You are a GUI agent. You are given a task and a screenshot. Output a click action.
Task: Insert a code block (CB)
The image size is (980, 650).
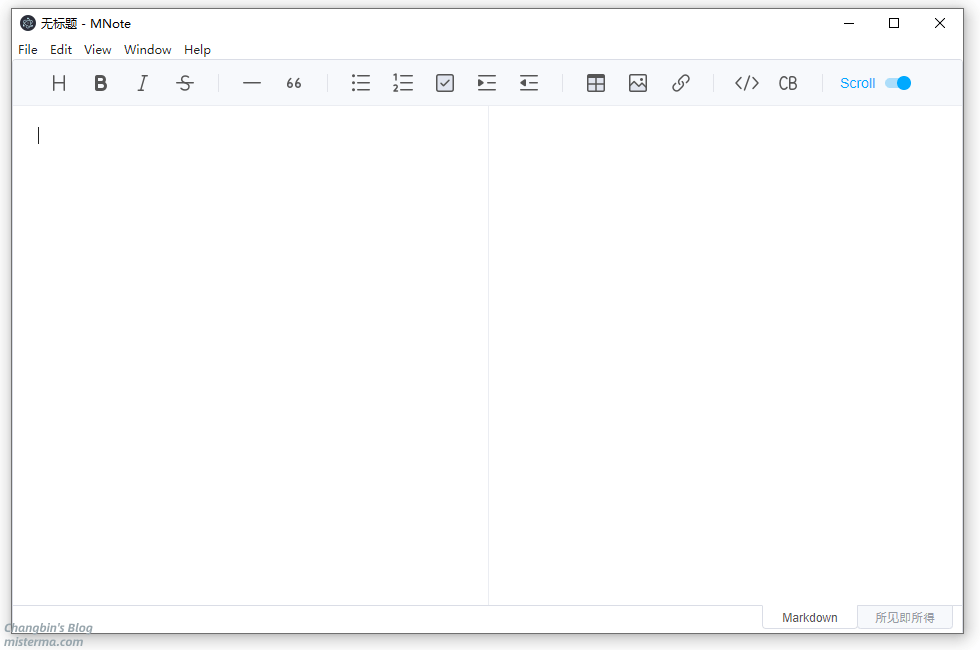789,83
